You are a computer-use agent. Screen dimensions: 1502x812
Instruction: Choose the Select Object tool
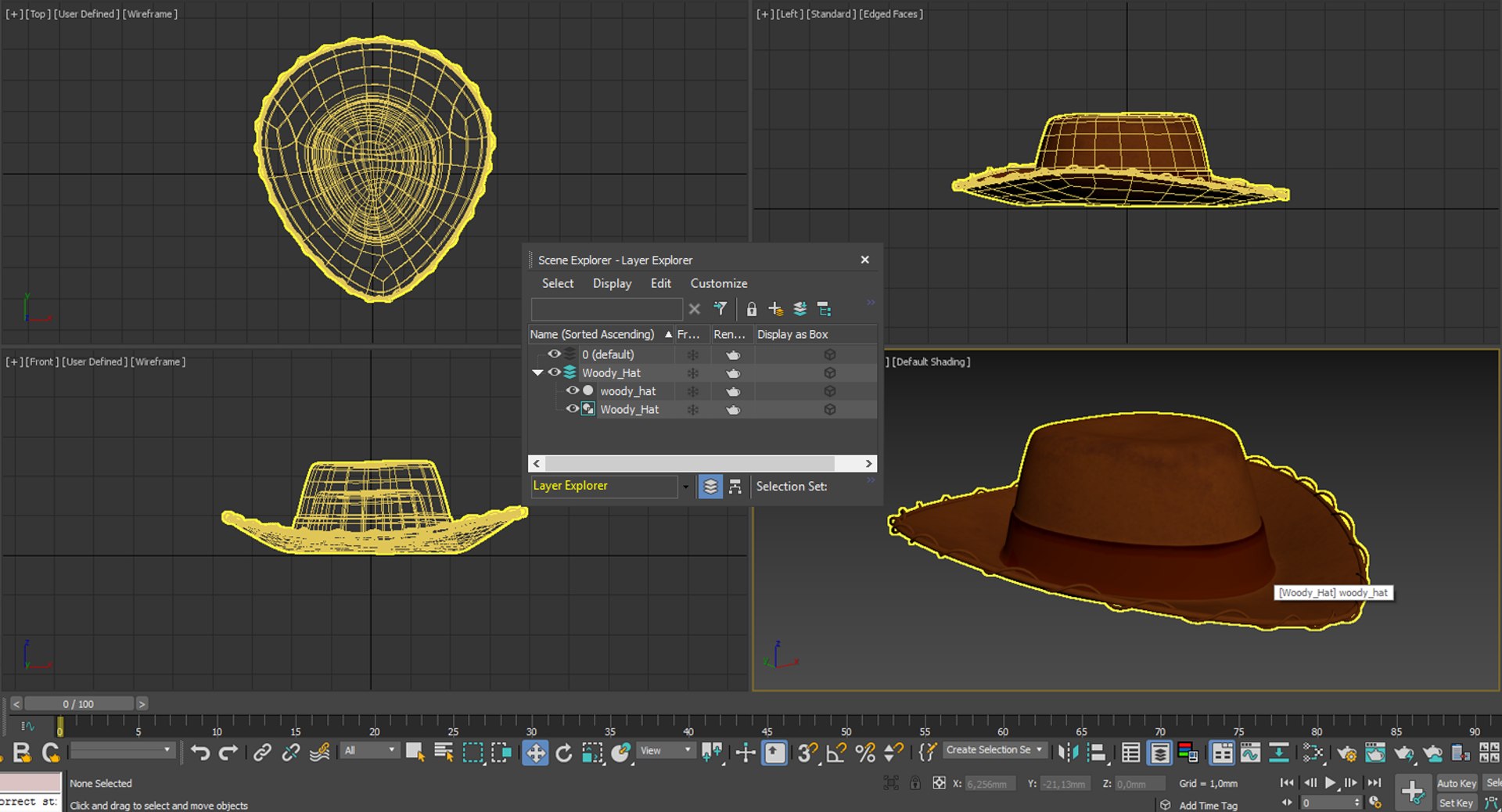click(415, 753)
